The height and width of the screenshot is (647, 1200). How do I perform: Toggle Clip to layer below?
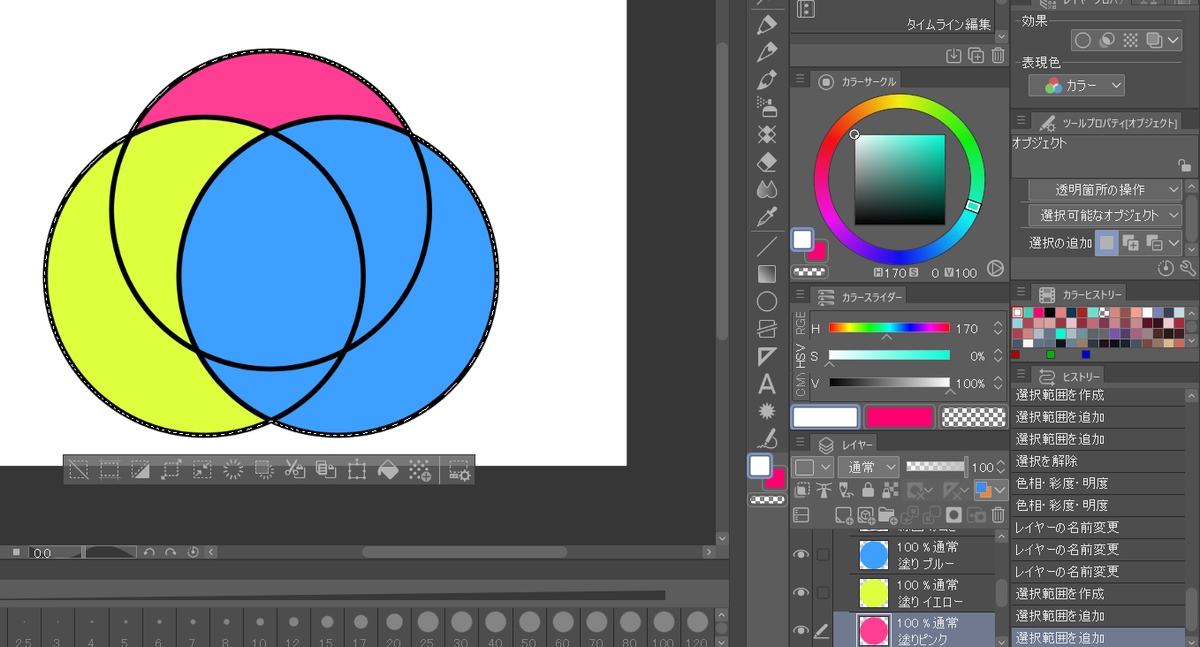[x=801, y=490]
